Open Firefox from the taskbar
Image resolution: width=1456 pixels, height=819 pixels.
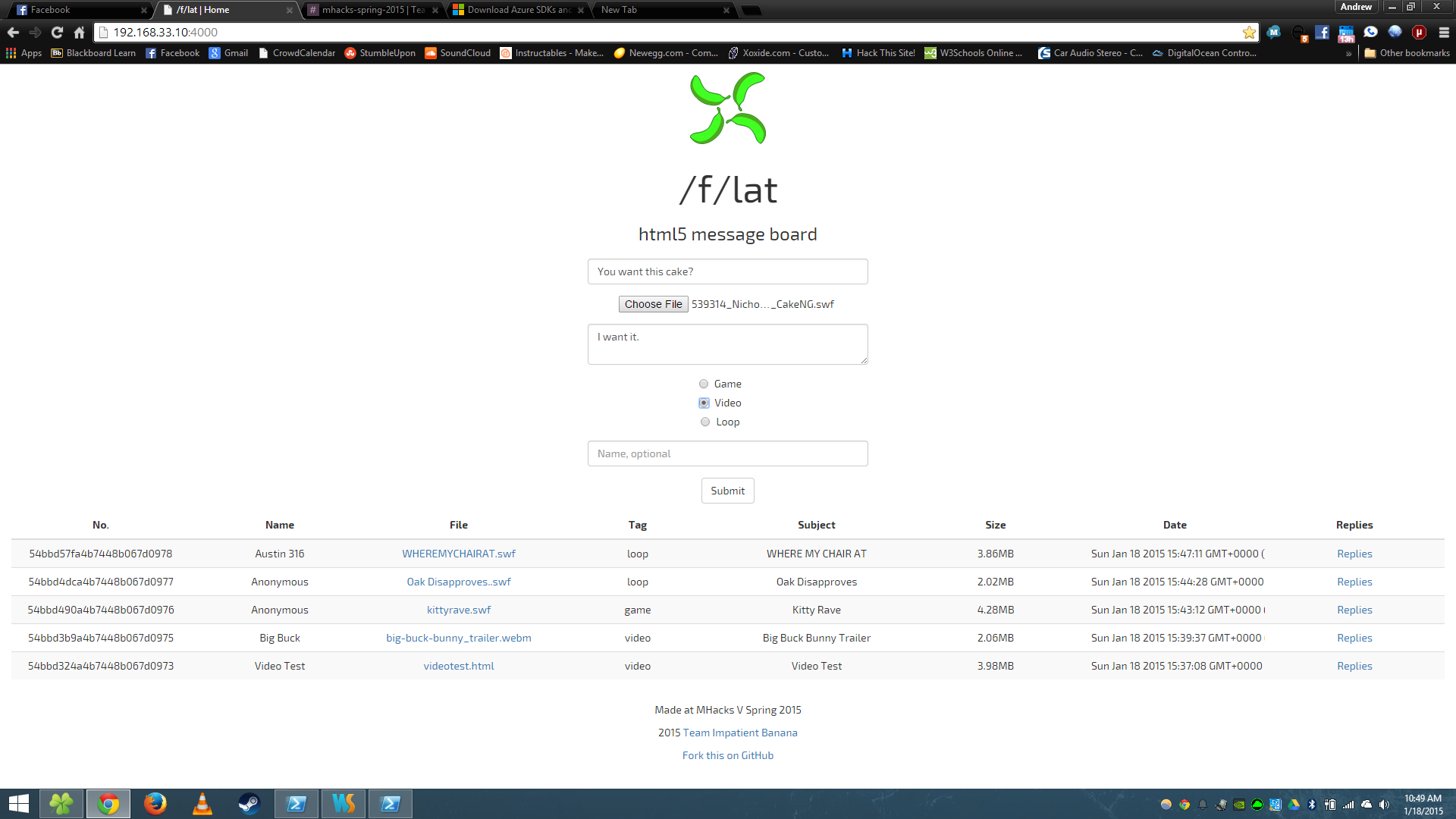(155, 803)
